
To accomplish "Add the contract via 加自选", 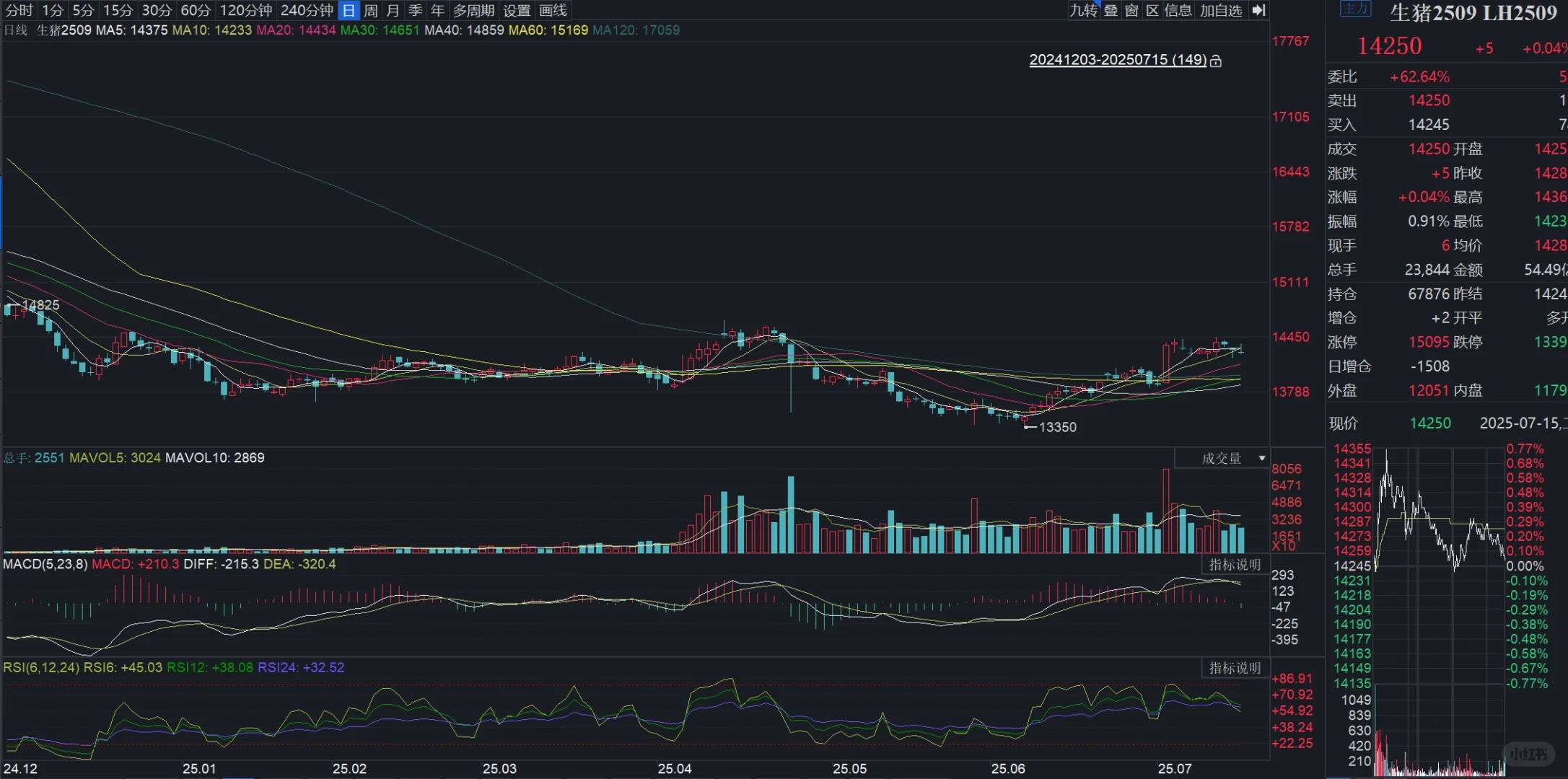I will tap(1222, 10).
